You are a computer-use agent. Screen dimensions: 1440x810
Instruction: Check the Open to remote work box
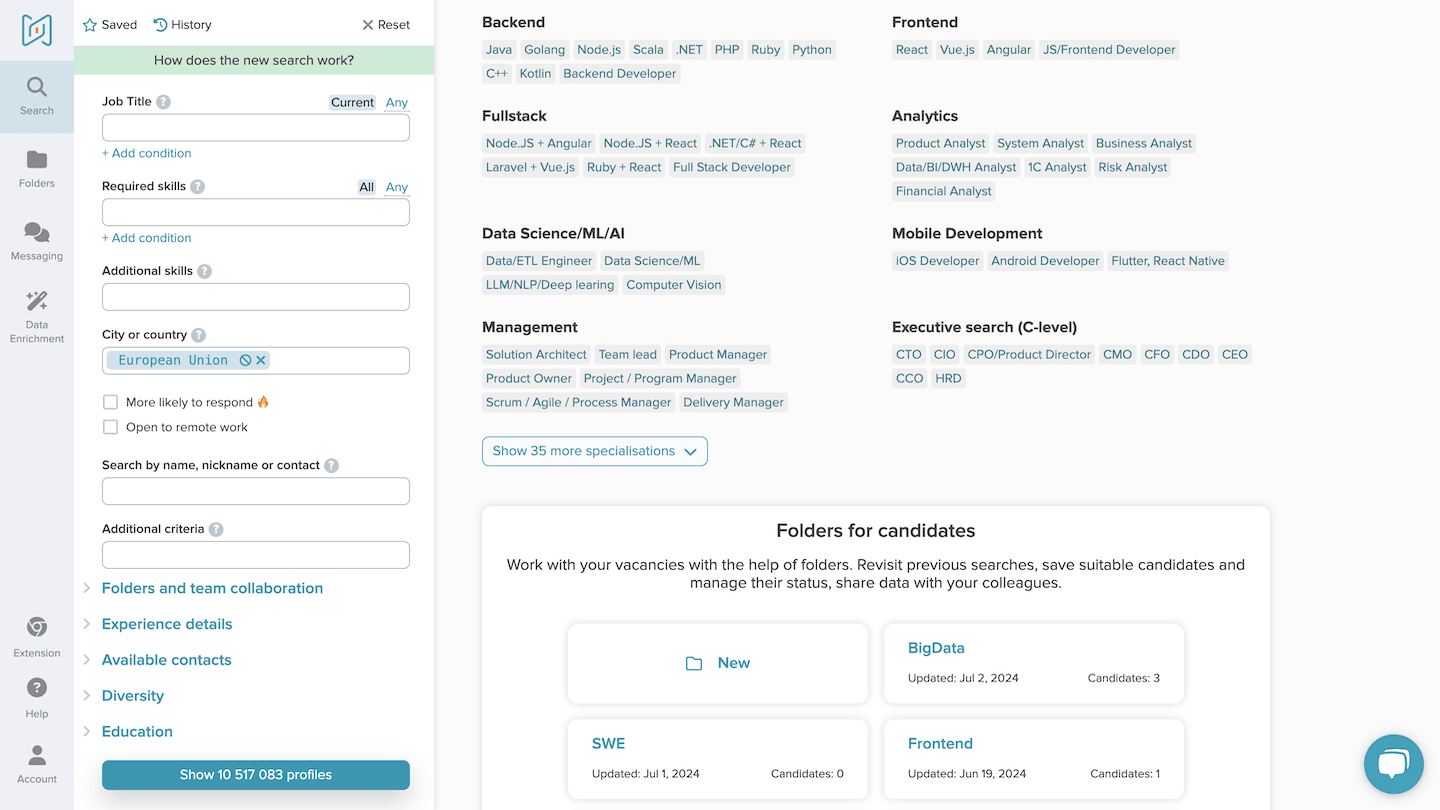[x=111, y=427]
